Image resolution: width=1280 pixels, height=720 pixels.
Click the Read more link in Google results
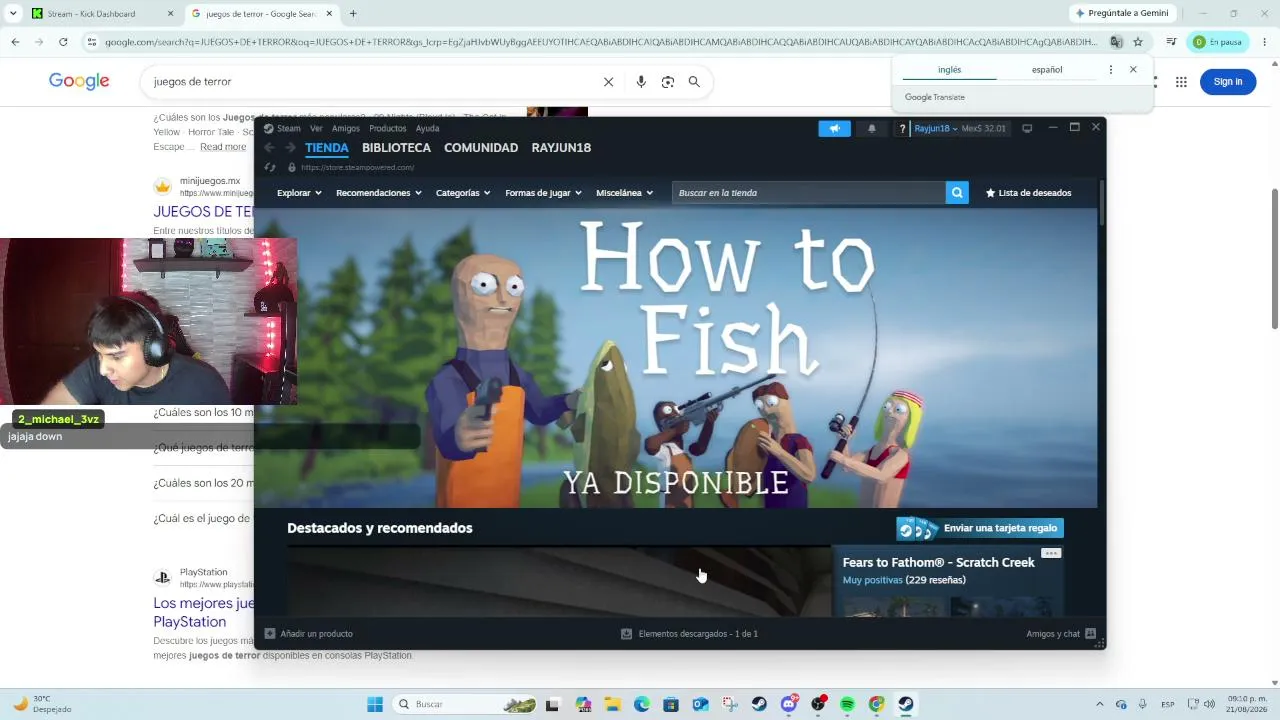pyautogui.click(x=223, y=147)
